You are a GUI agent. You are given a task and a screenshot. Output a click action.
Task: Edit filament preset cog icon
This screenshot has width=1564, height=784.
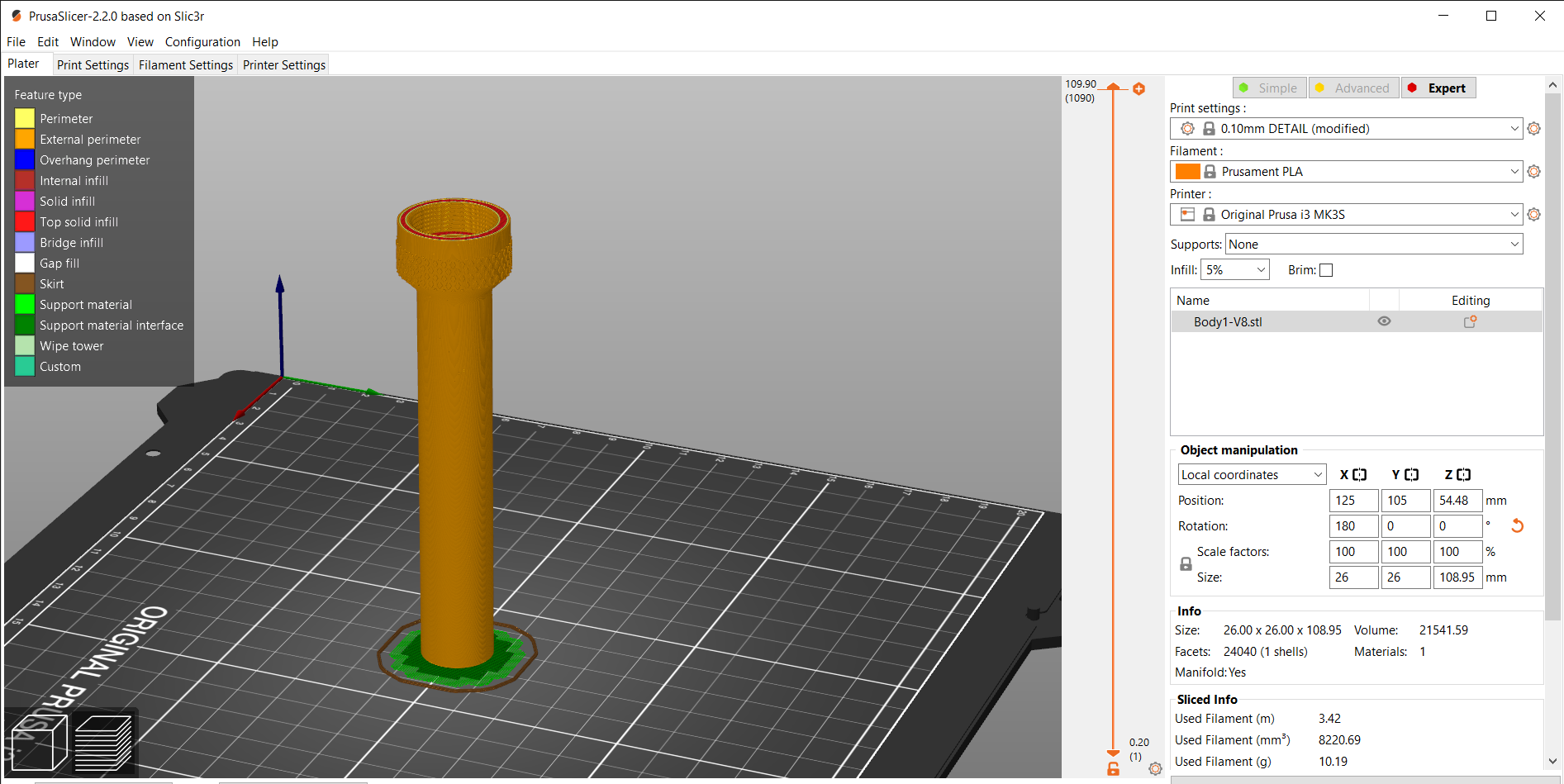point(1534,172)
